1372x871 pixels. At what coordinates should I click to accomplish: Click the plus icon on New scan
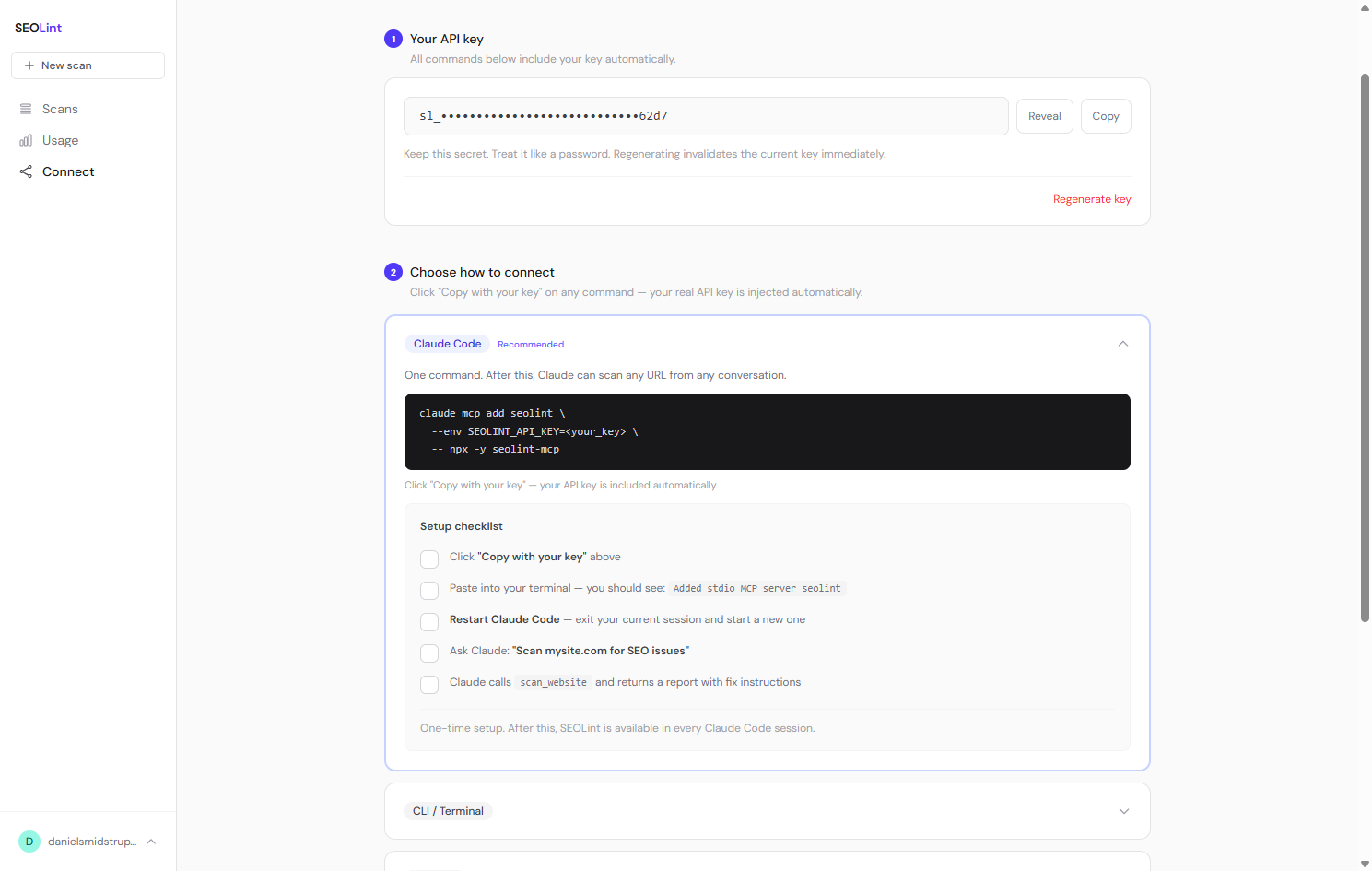pyautogui.click(x=29, y=65)
